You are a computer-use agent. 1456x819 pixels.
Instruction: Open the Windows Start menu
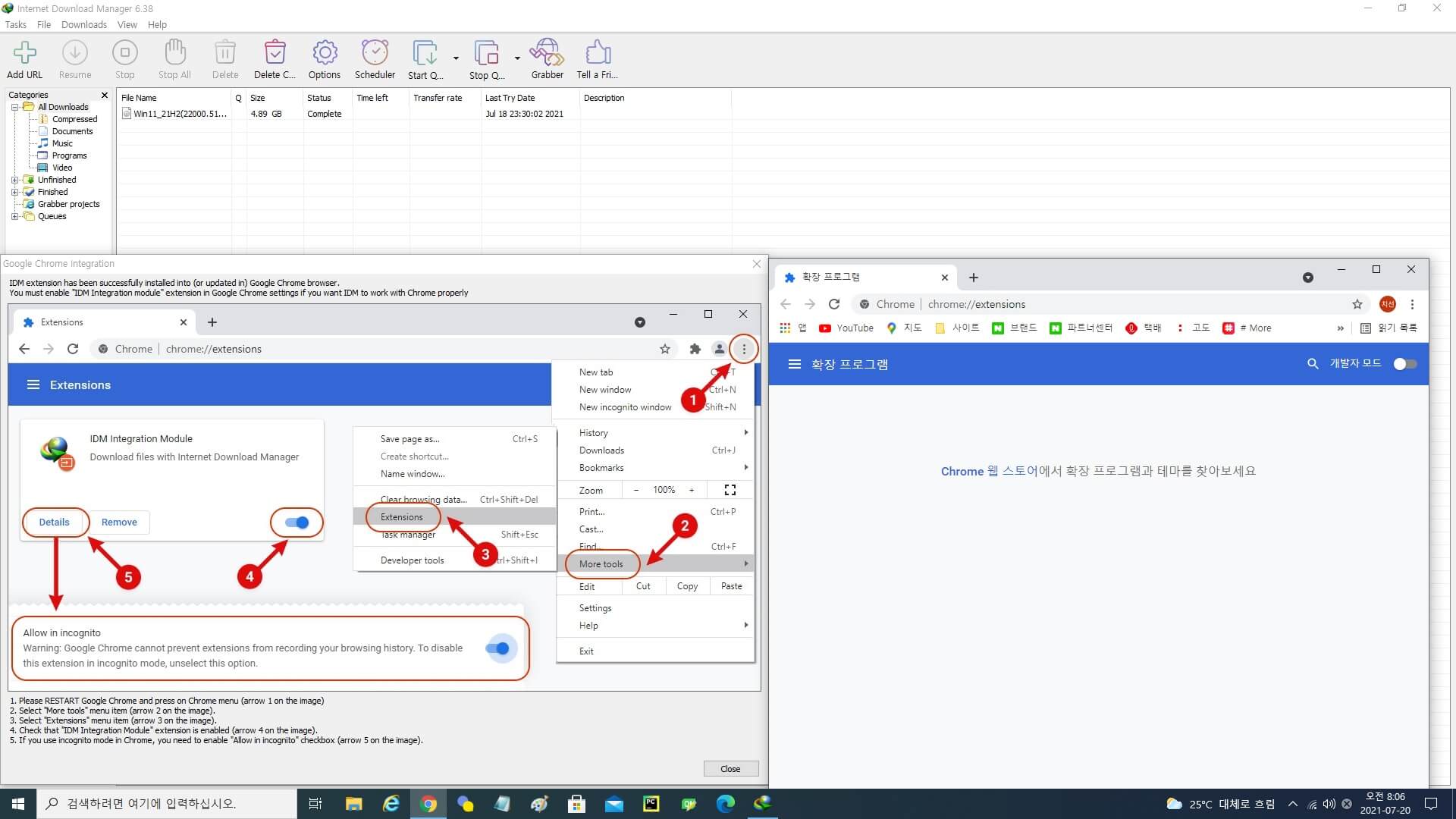[x=18, y=804]
